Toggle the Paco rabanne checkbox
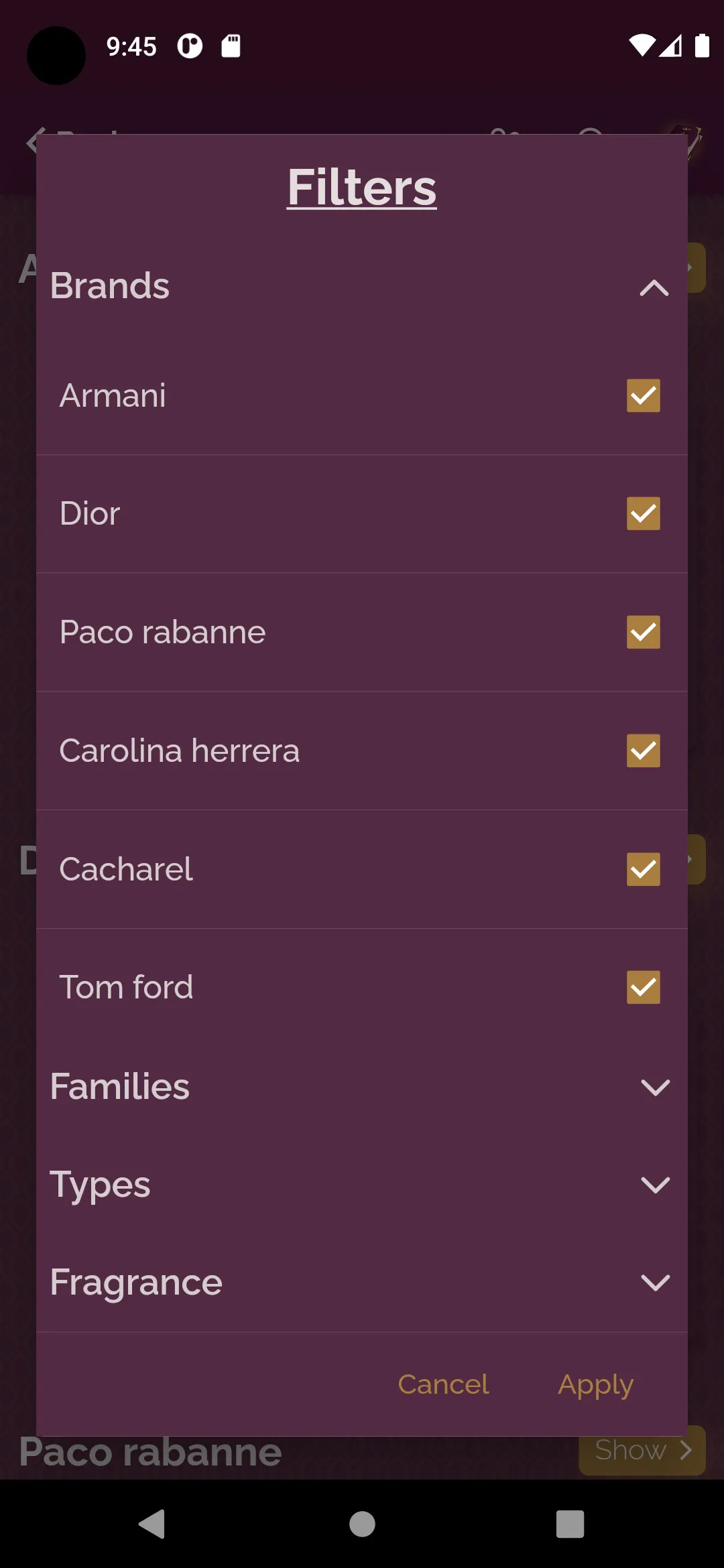Image resolution: width=724 pixels, height=1568 pixels. (643, 632)
